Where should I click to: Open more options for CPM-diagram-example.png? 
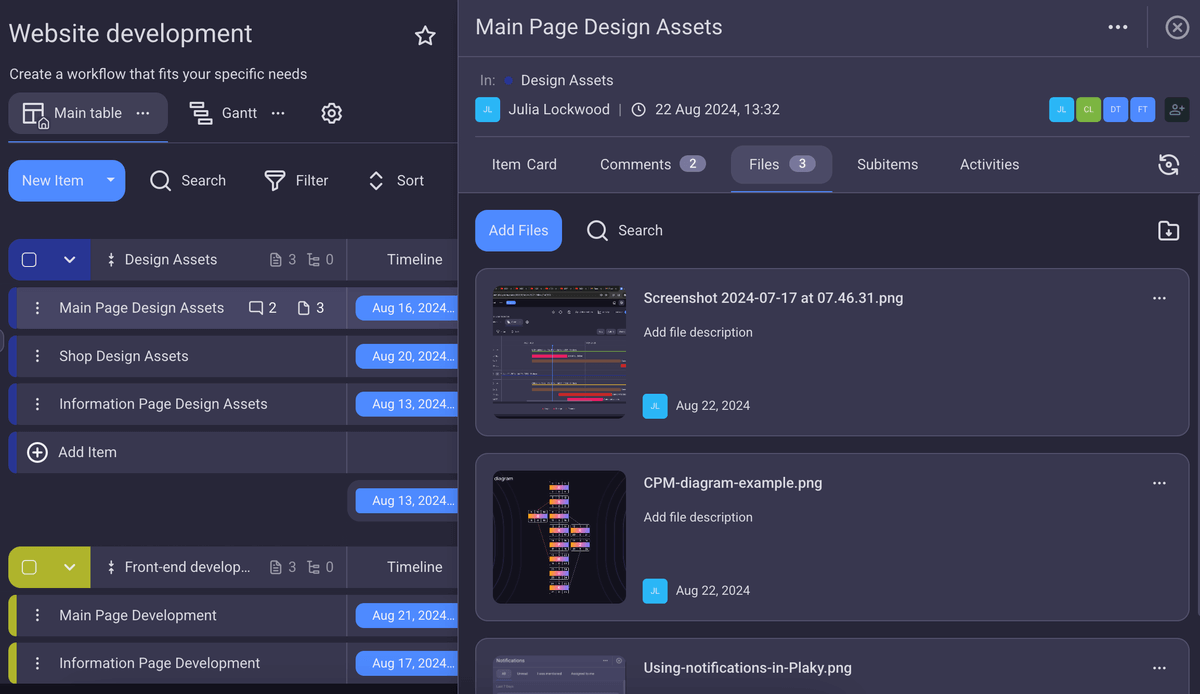click(1159, 483)
